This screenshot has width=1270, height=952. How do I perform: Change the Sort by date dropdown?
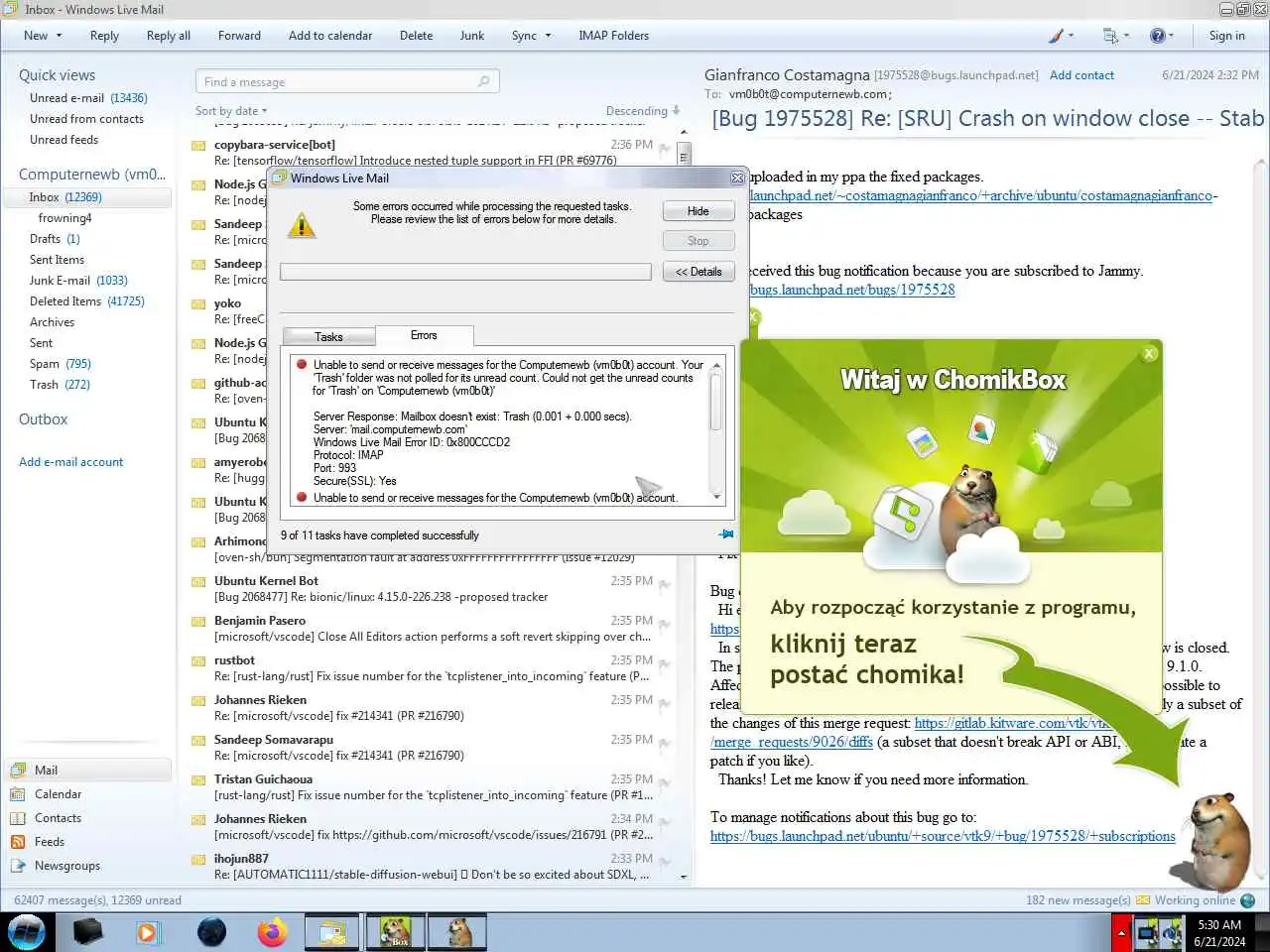click(231, 111)
